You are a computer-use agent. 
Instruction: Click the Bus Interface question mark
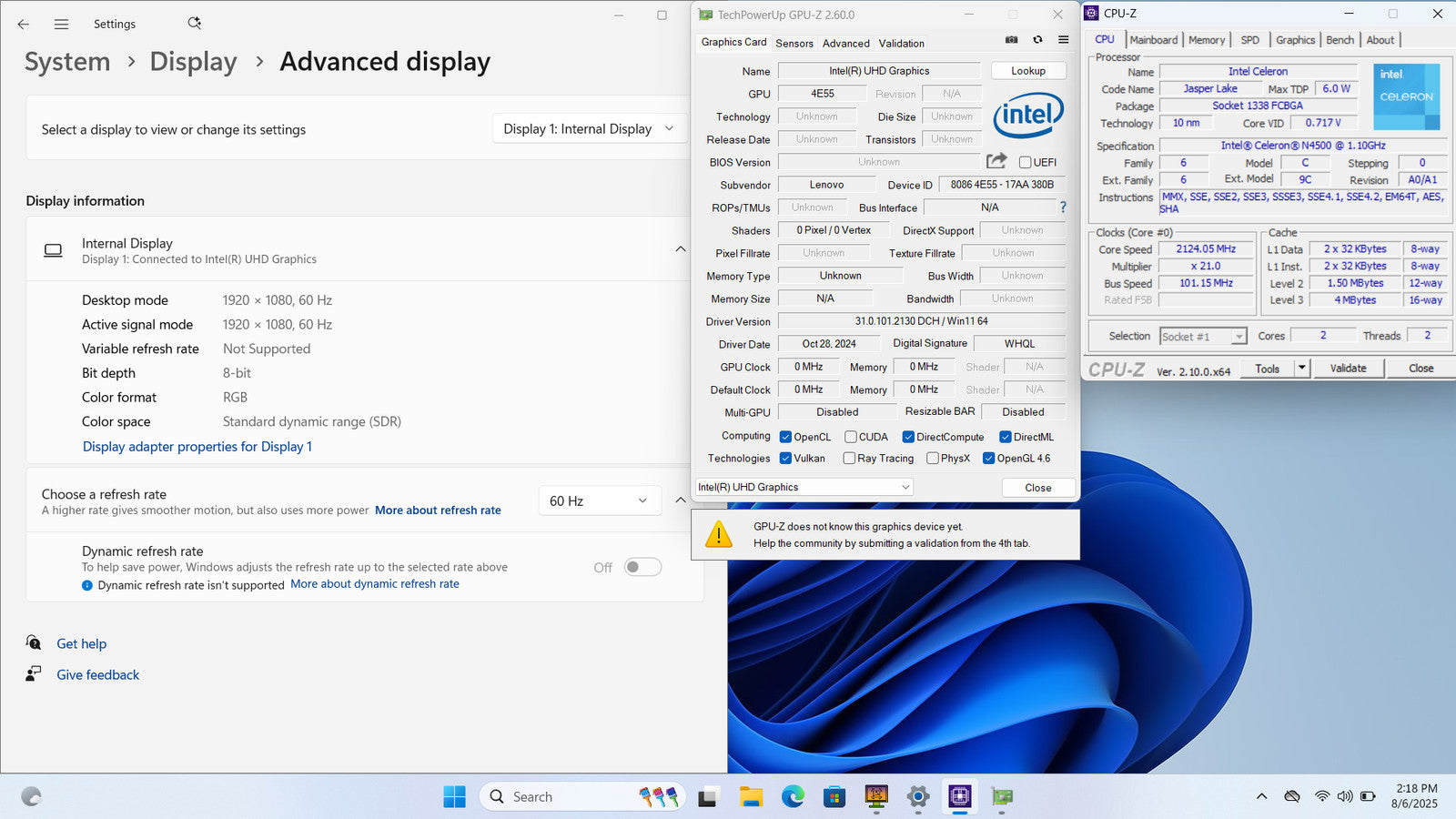click(1063, 207)
